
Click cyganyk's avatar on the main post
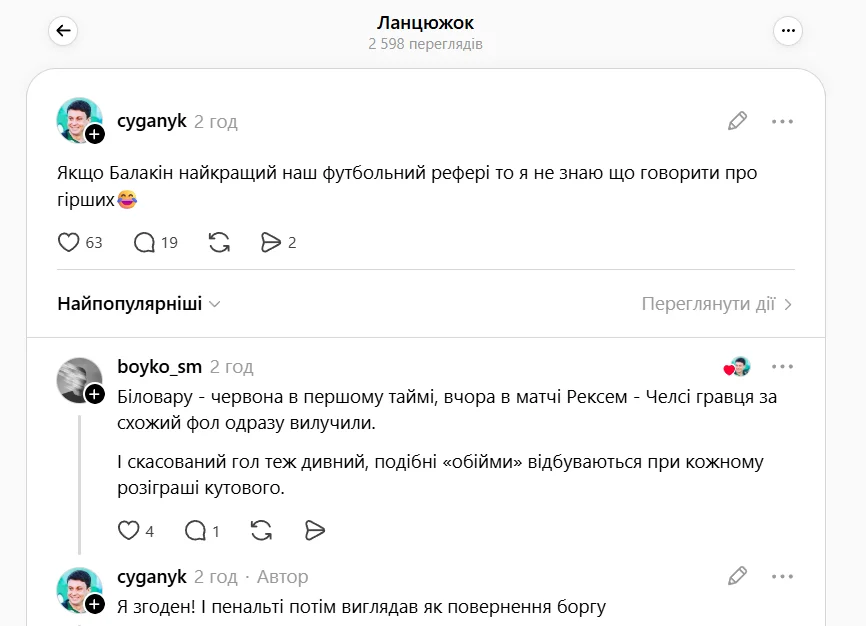pos(78,120)
